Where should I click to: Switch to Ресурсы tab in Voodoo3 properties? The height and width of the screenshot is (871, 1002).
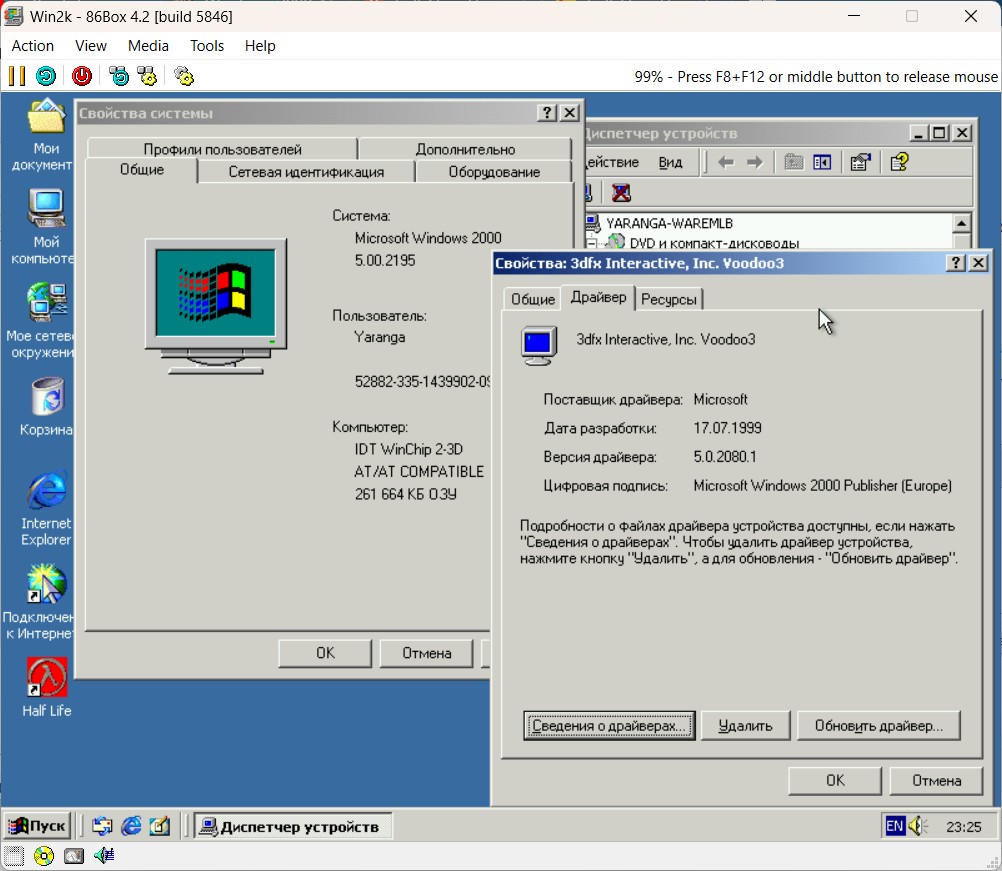point(668,299)
